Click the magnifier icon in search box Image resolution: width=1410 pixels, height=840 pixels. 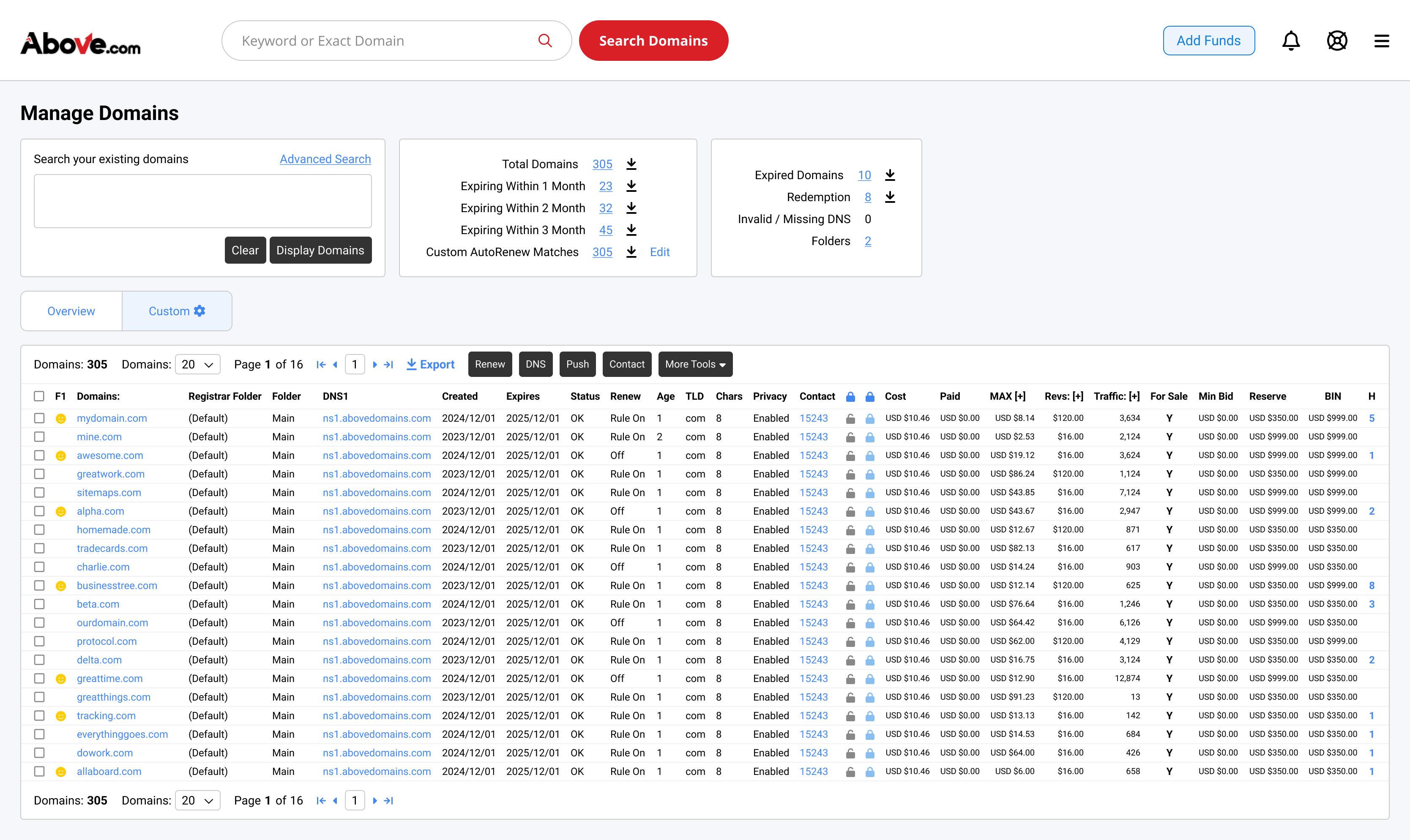pos(544,41)
